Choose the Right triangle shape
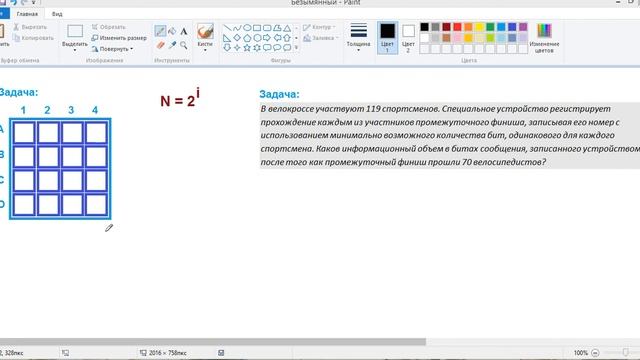The height and width of the screenshot is (360, 640). coord(227,38)
